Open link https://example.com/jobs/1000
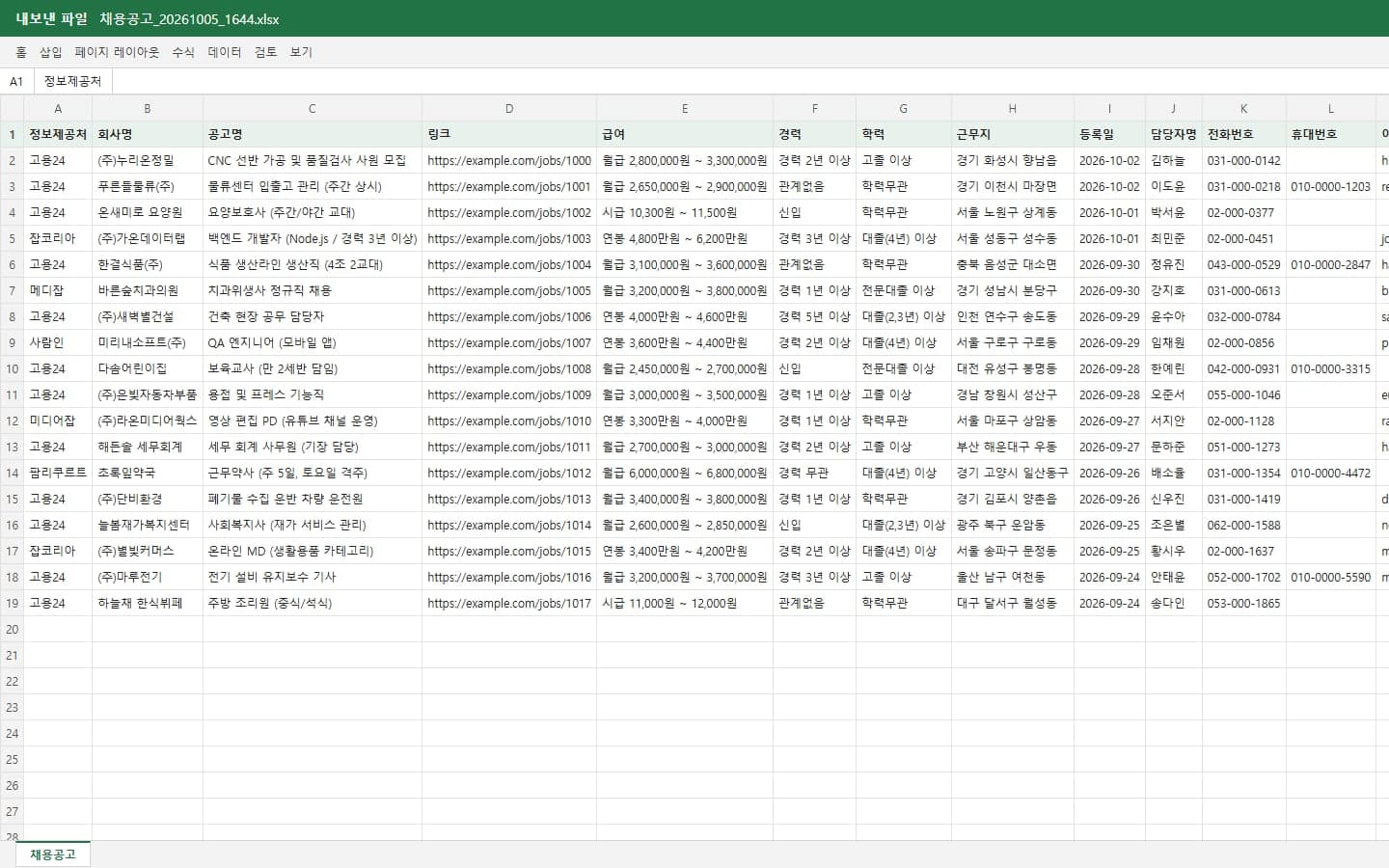1389x868 pixels. pos(509,161)
